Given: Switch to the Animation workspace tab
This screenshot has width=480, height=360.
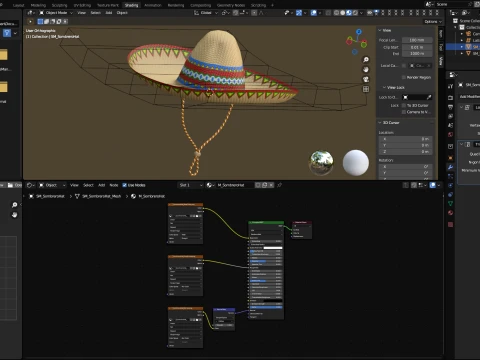Looking at the screenshot, I should [153, 5].
